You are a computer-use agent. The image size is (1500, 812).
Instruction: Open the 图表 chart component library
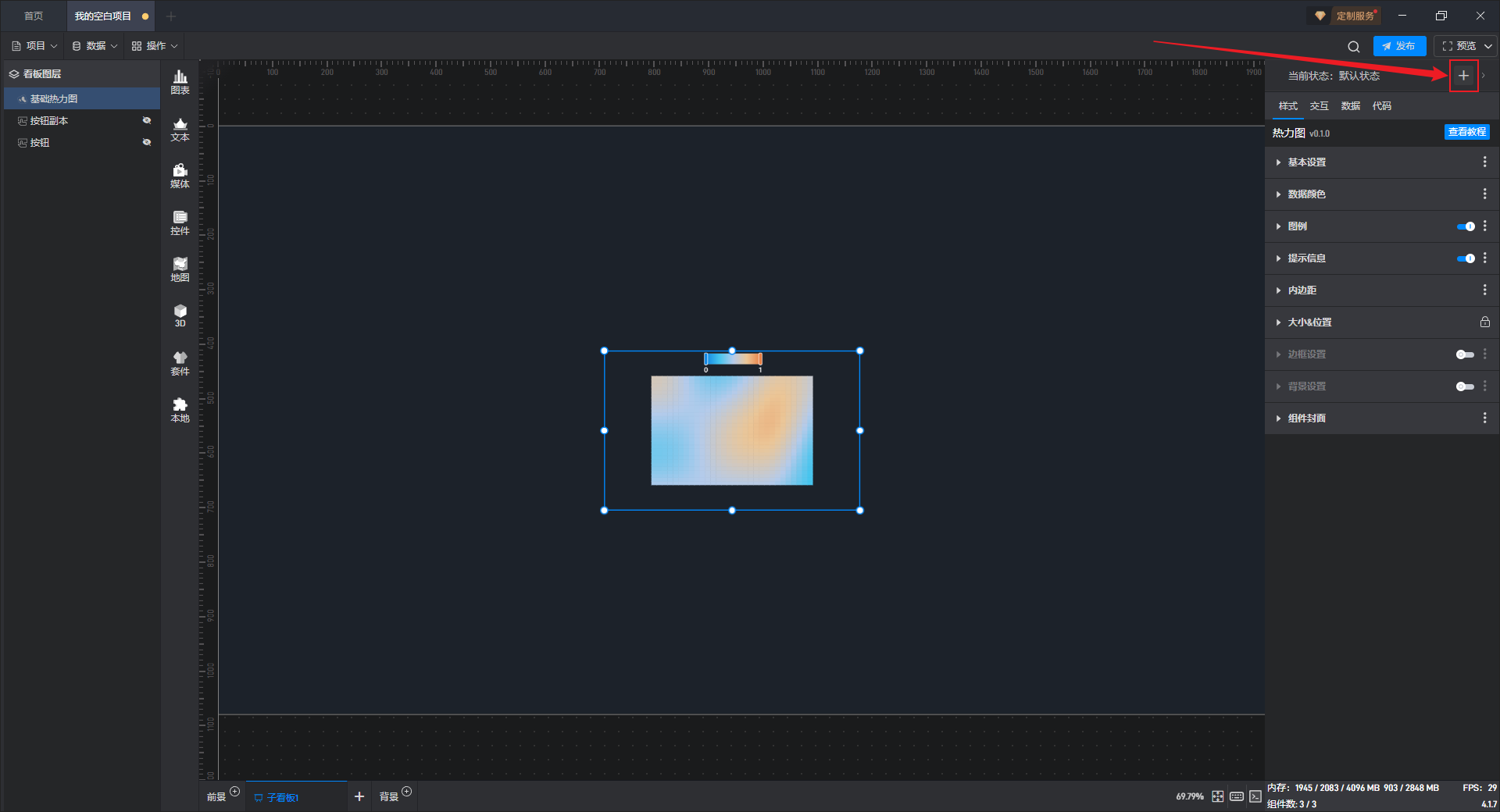tap(180, 82)
